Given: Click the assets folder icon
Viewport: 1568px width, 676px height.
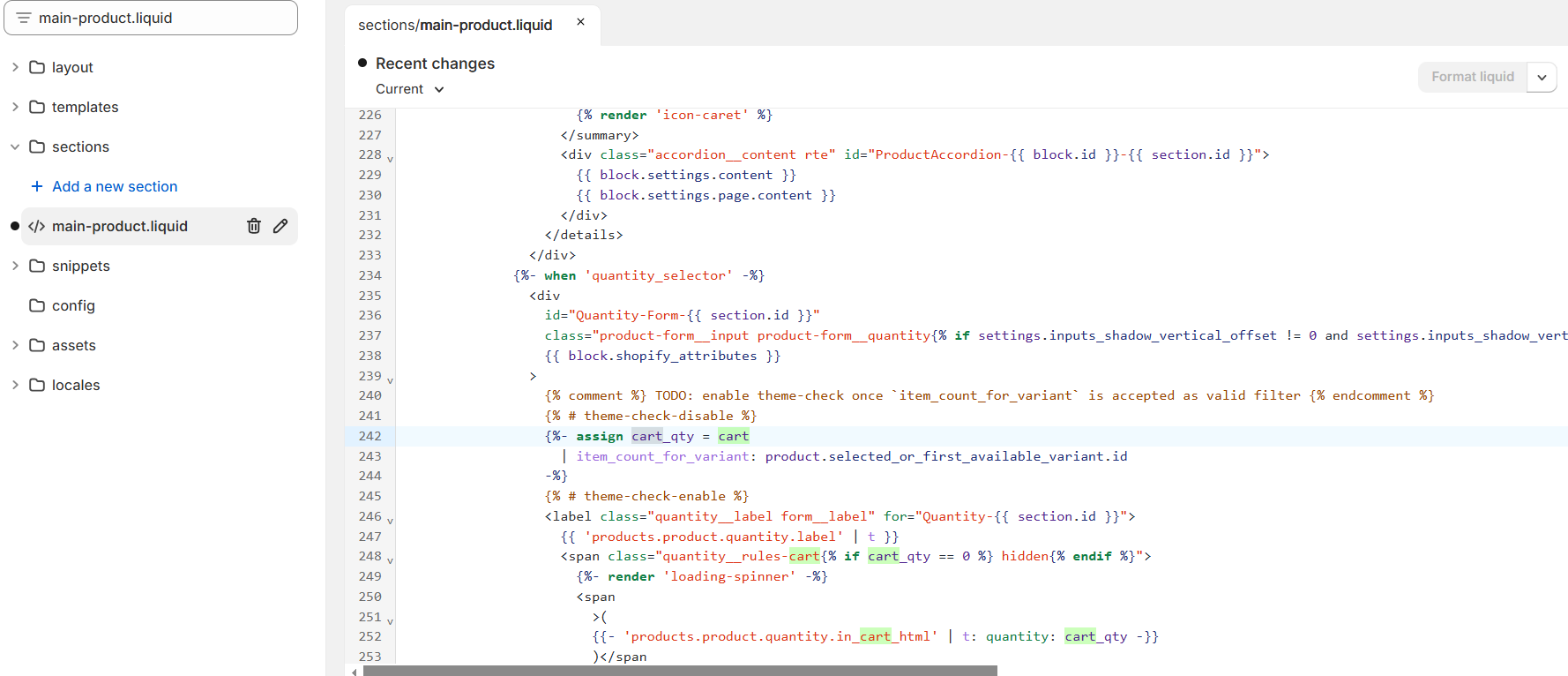Looking at the screenshot, I should coord(37,345).
